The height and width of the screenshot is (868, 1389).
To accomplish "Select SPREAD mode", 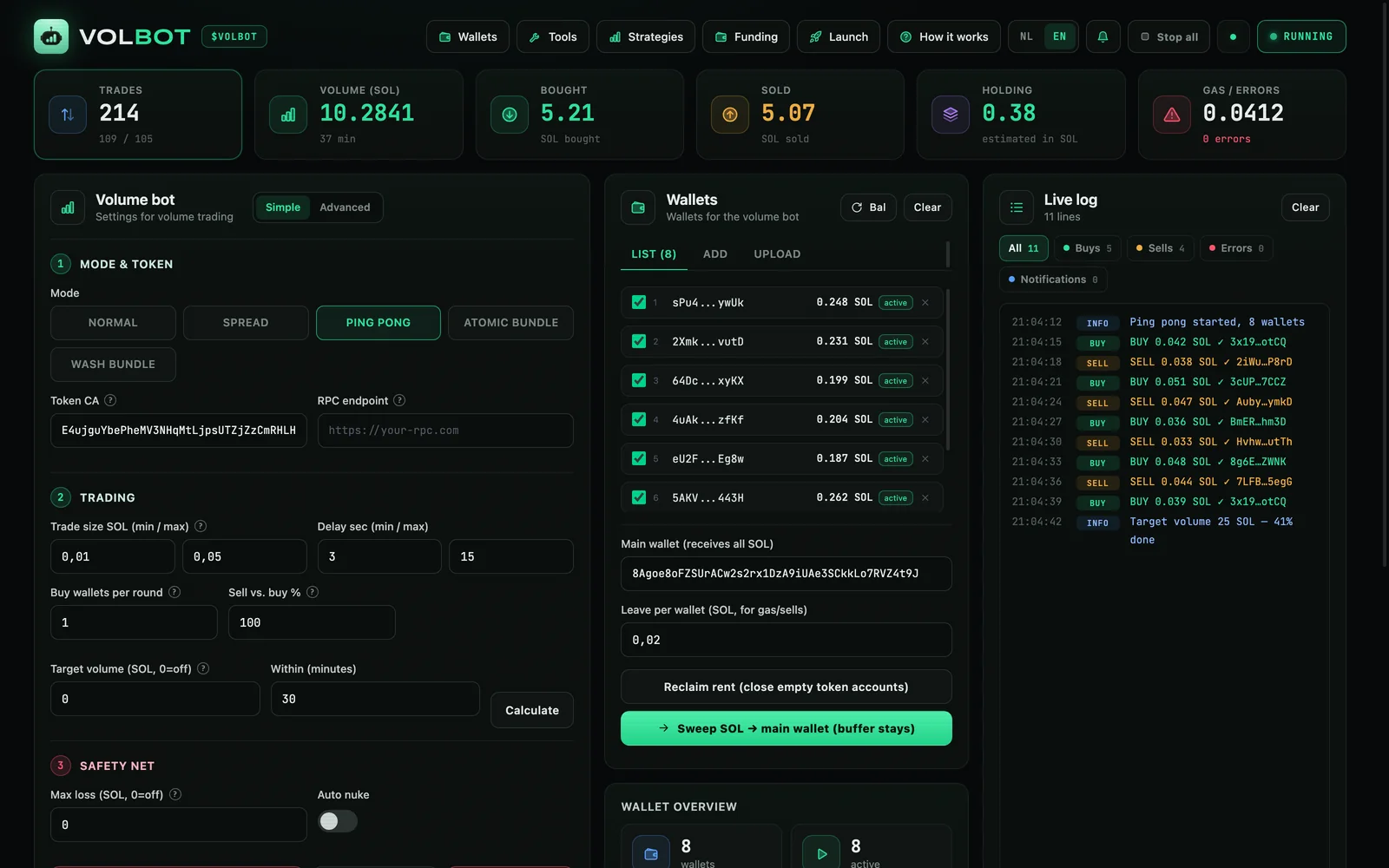I will coord(246,323).
